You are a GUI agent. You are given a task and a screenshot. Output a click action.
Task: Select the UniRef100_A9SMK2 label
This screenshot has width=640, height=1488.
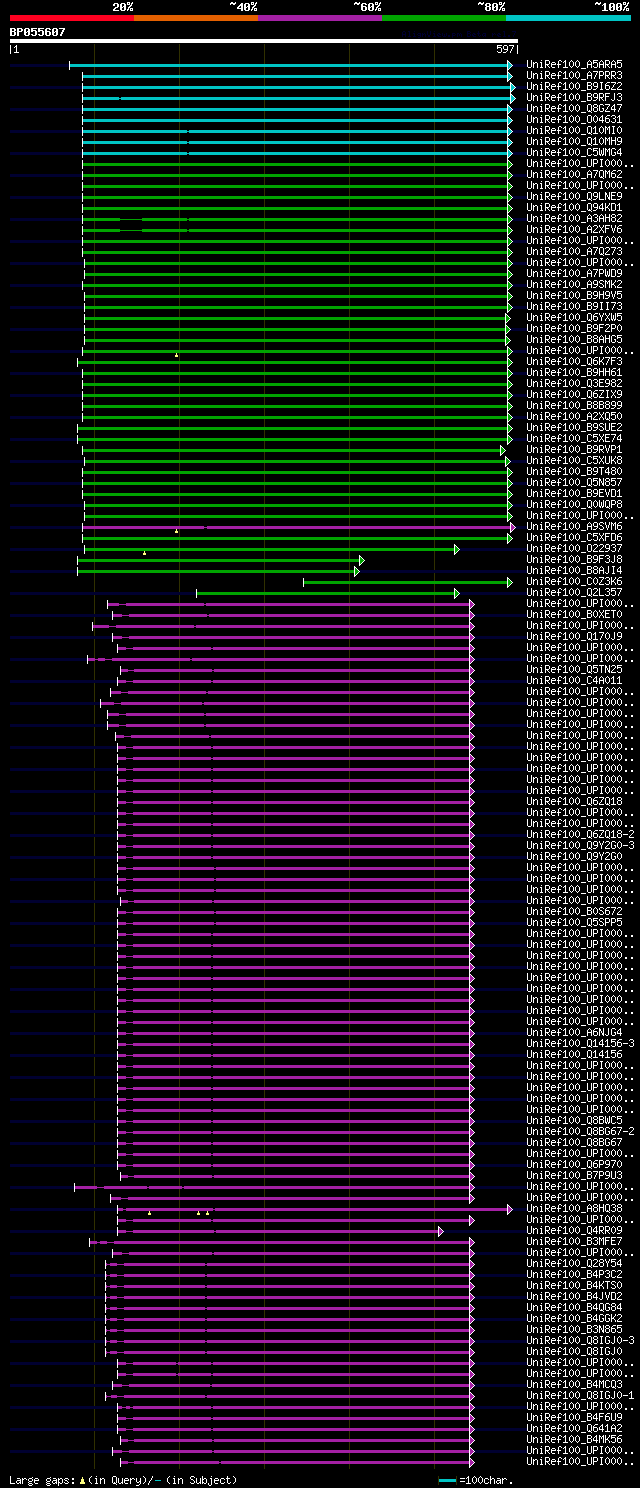tap(574, 284)
